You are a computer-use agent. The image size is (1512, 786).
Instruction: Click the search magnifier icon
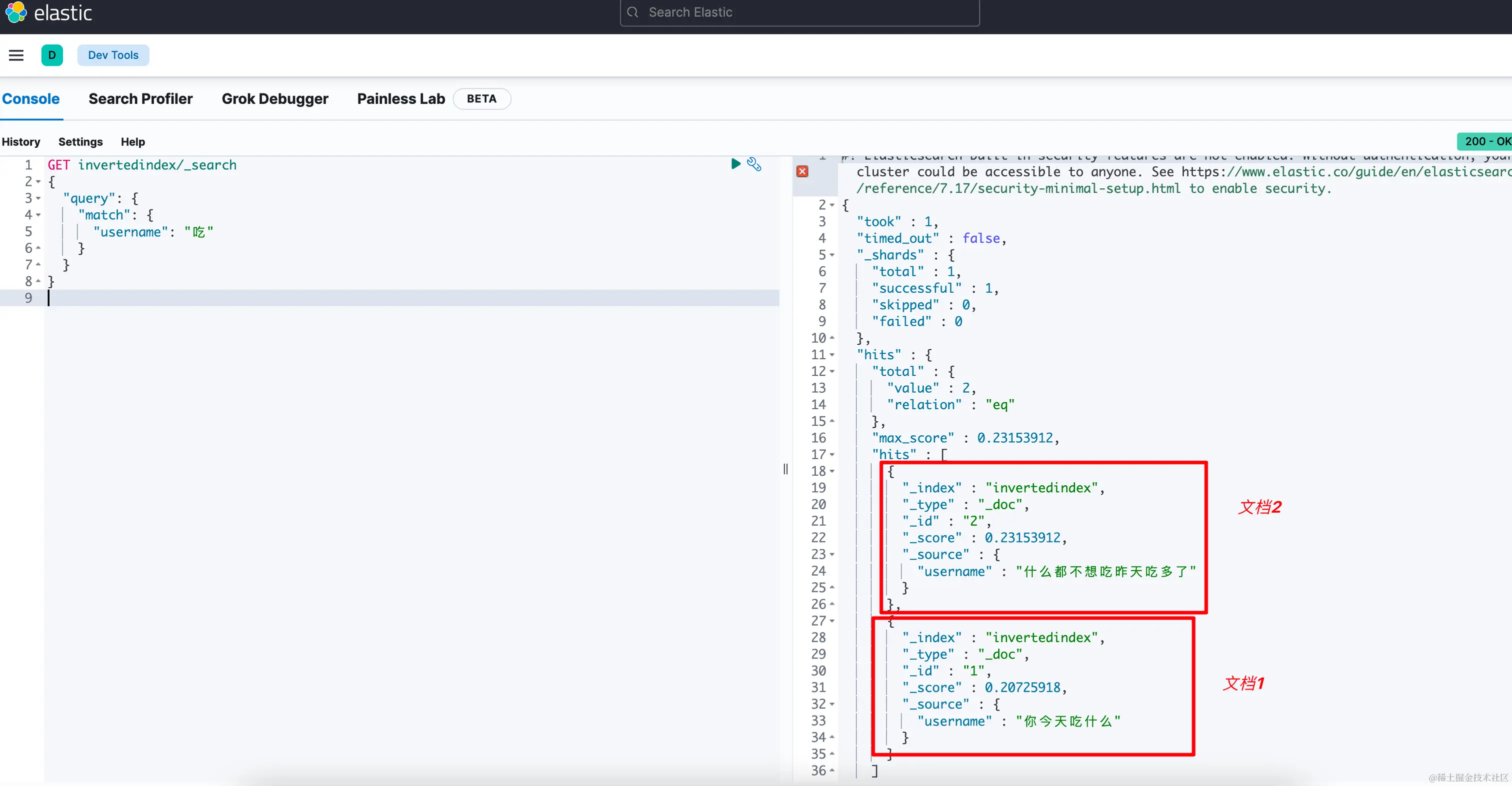(x=632, y=12)
